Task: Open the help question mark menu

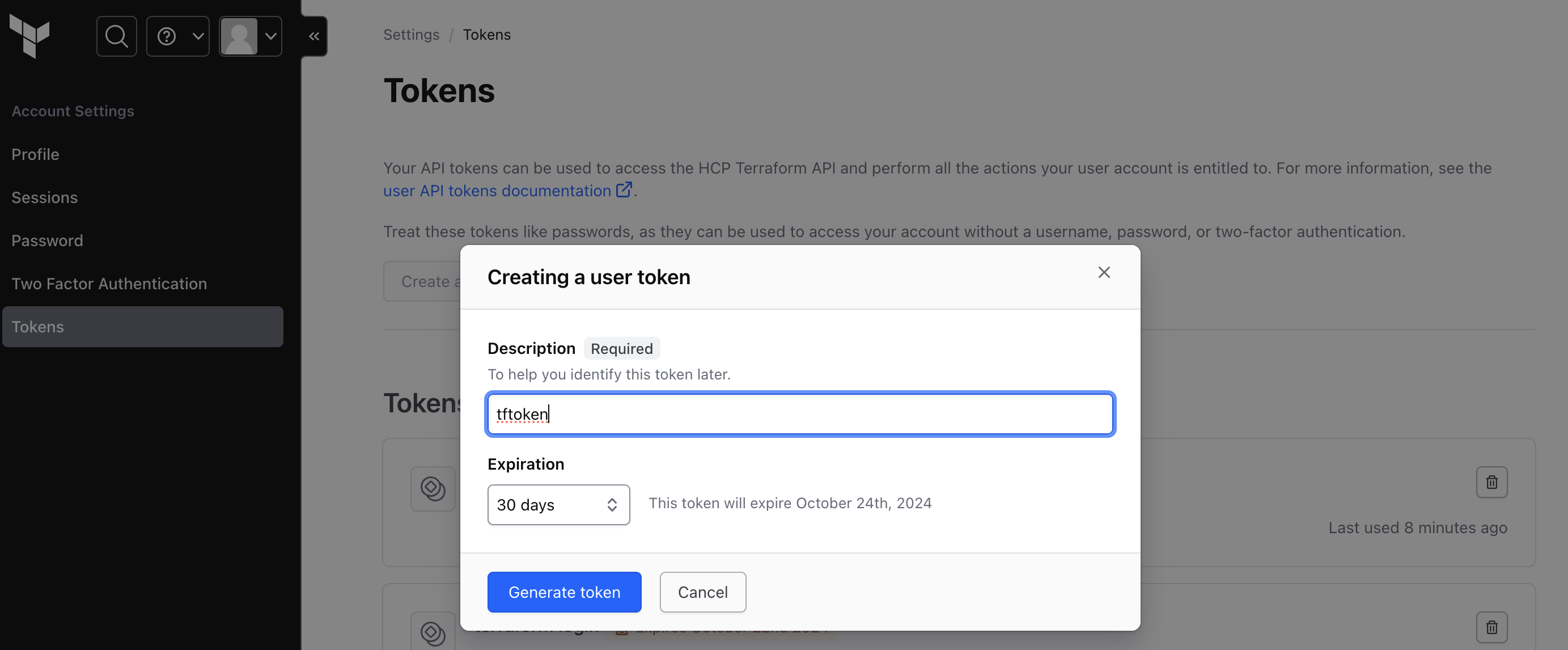Action: click(178, 36)
